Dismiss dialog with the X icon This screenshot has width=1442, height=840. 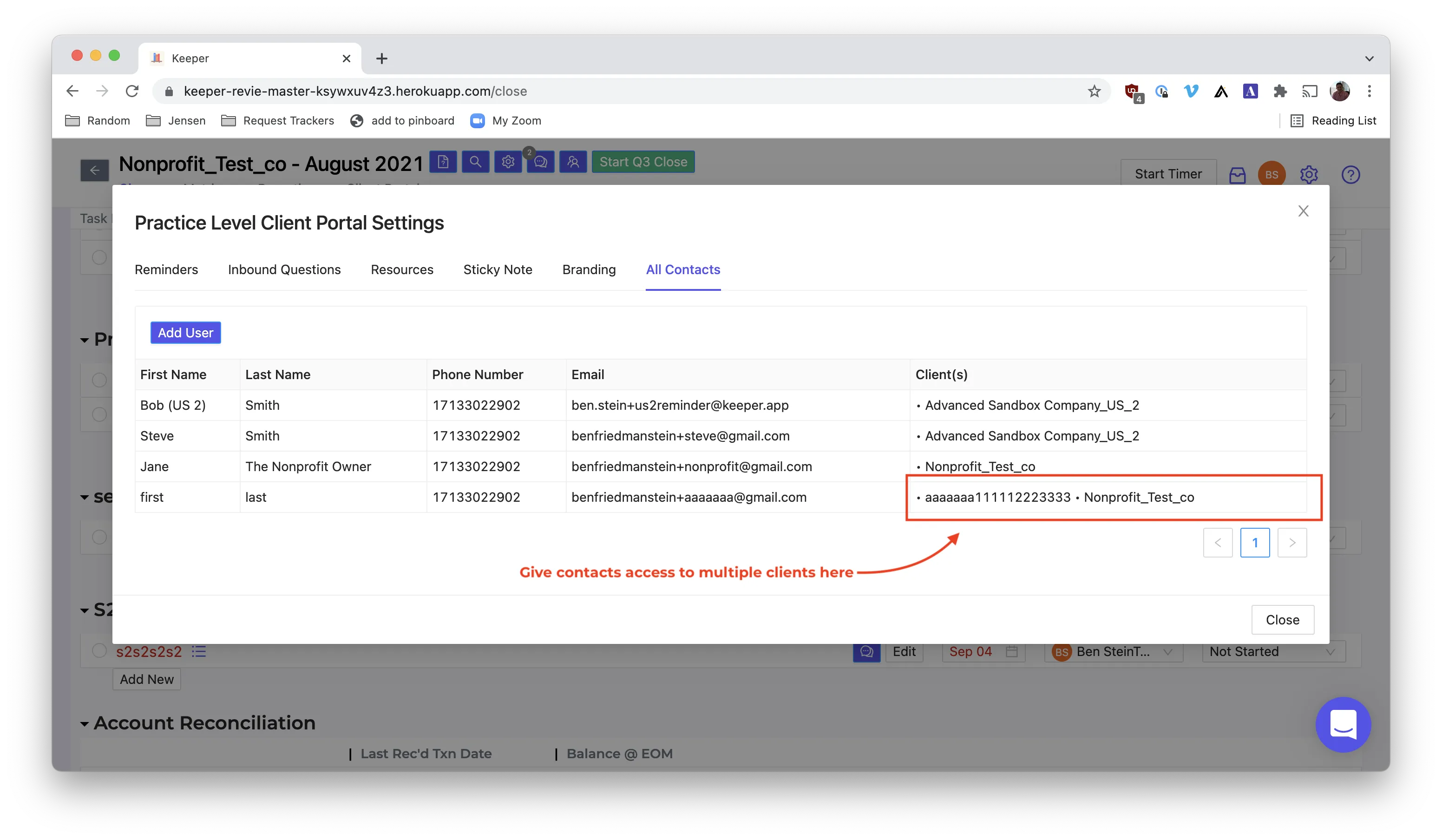point(1303,211)
